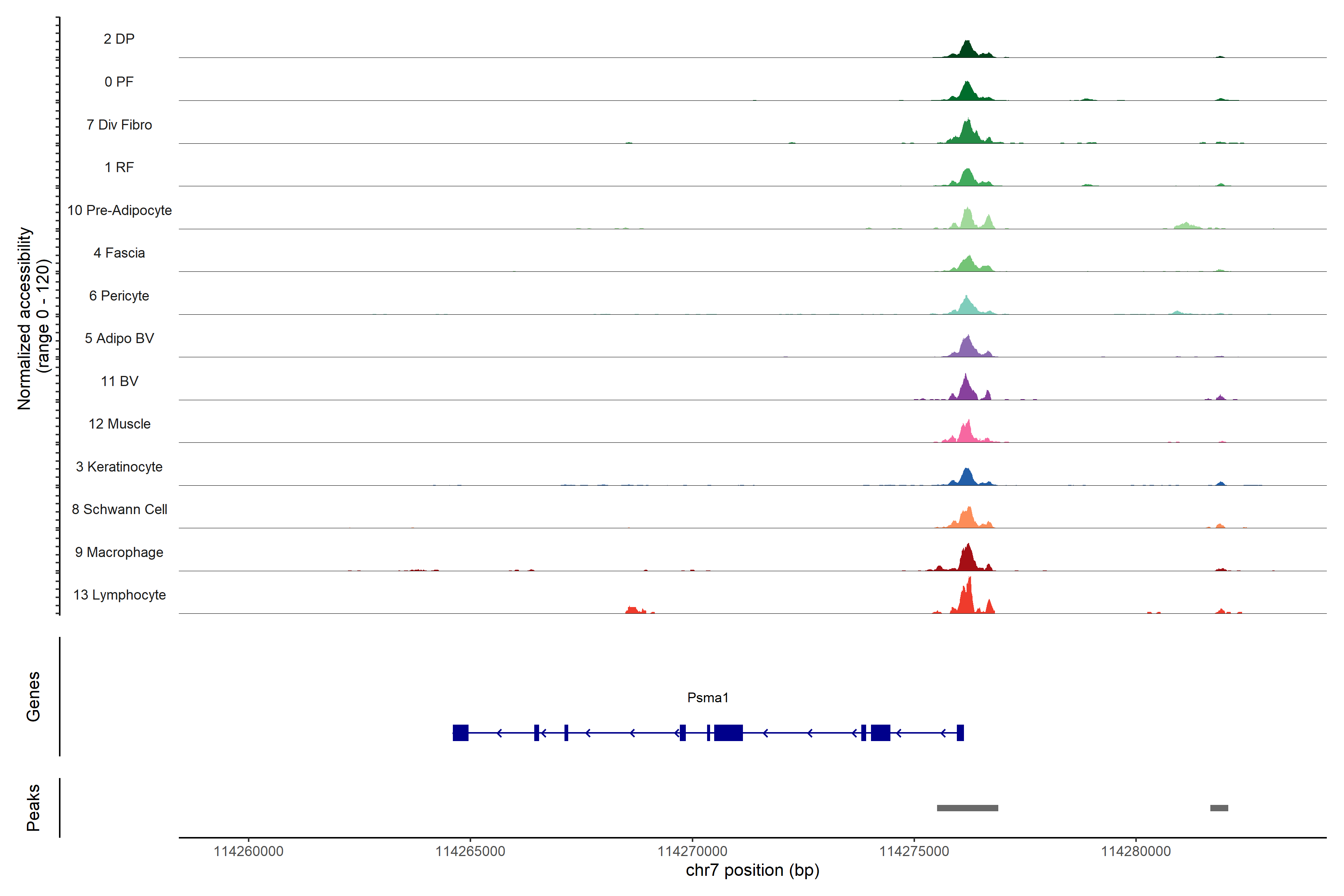This screenshot has height=896, width=1344.
Task: Click the 8 Schwann Cell label
Action: 119,509
